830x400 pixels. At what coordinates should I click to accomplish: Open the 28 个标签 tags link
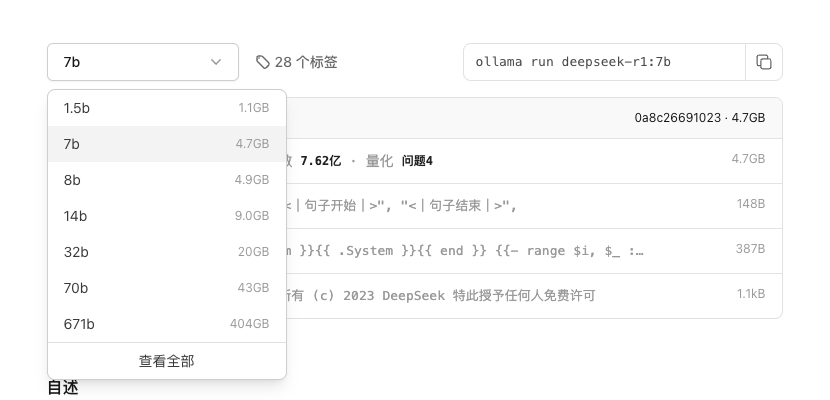(305, 62)
